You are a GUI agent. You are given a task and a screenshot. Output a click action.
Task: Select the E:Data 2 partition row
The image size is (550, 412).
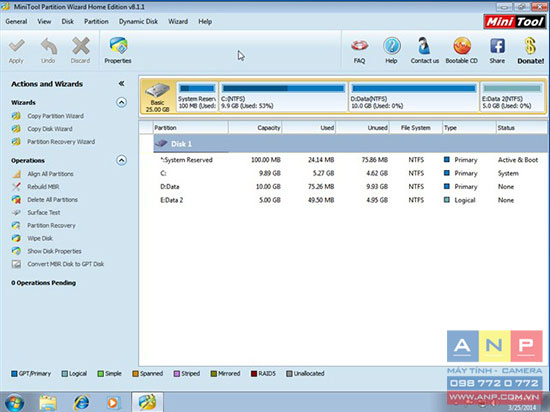[350, 200]
